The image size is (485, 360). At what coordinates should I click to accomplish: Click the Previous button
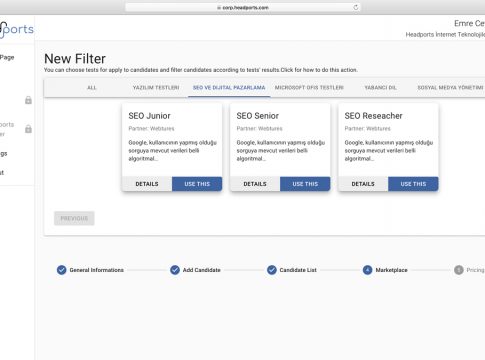[x=74, y=218]
